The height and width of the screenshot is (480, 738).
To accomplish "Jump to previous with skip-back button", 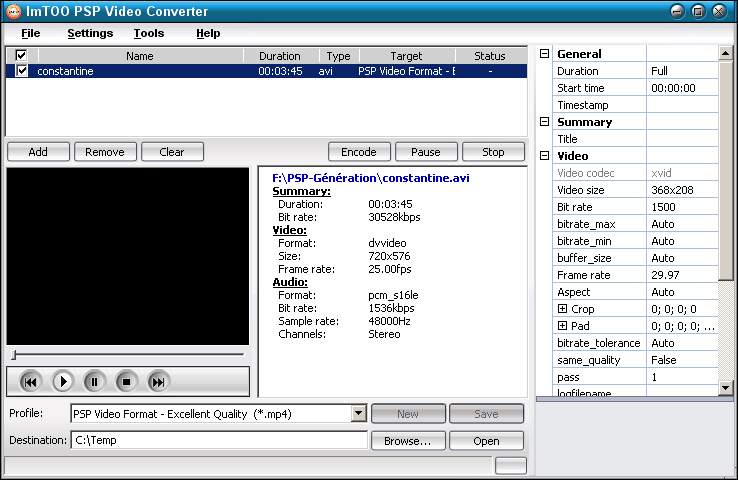I will pyautogui.click(x=30, y=382).
